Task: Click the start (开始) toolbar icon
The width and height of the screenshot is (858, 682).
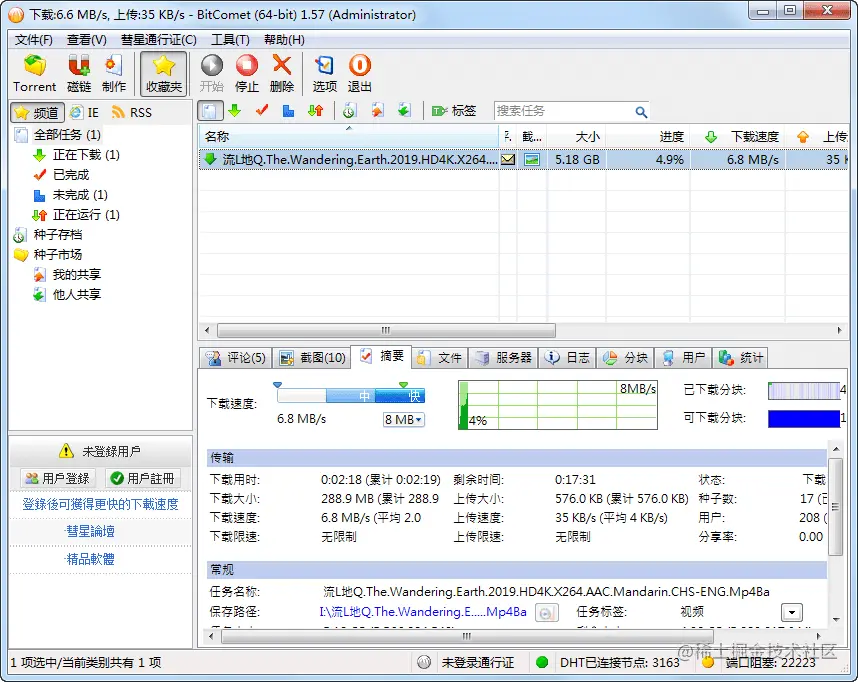Action: tap(211, 73)
